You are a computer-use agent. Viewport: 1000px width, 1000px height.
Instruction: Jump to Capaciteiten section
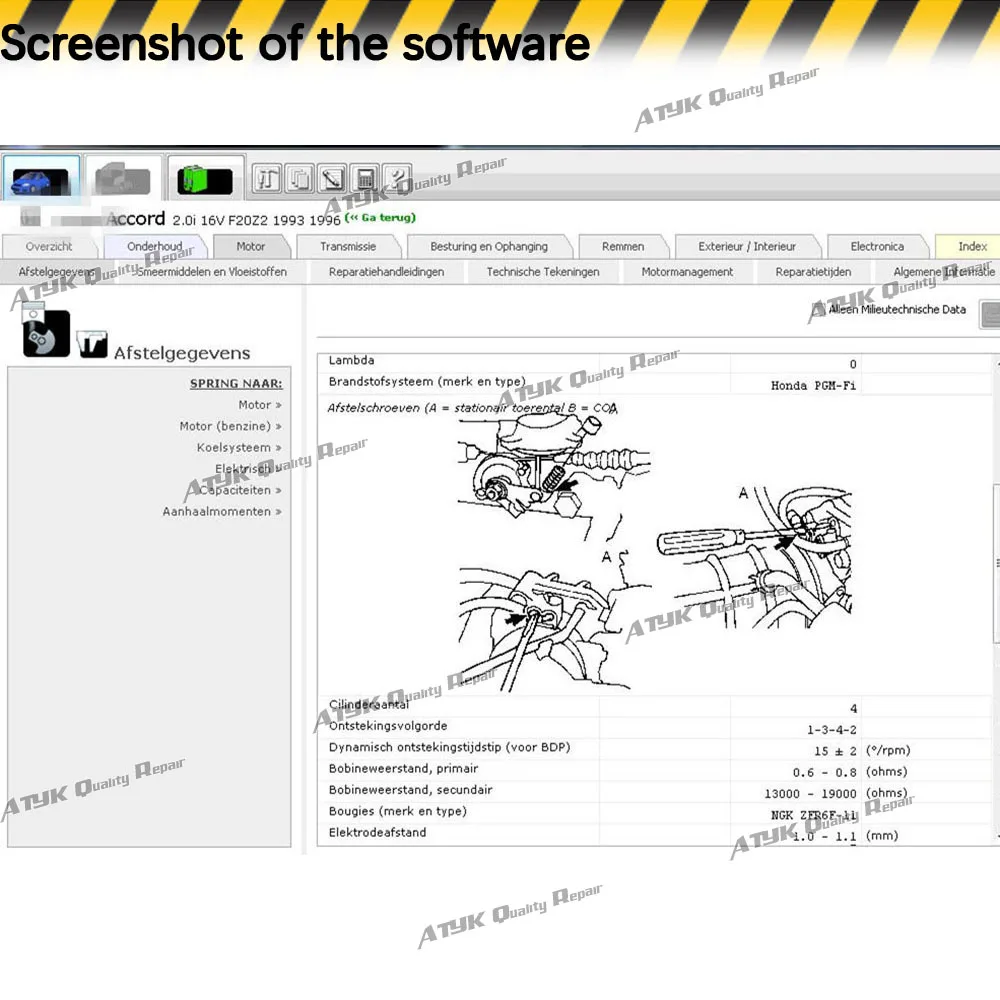[x=239, y=490]
